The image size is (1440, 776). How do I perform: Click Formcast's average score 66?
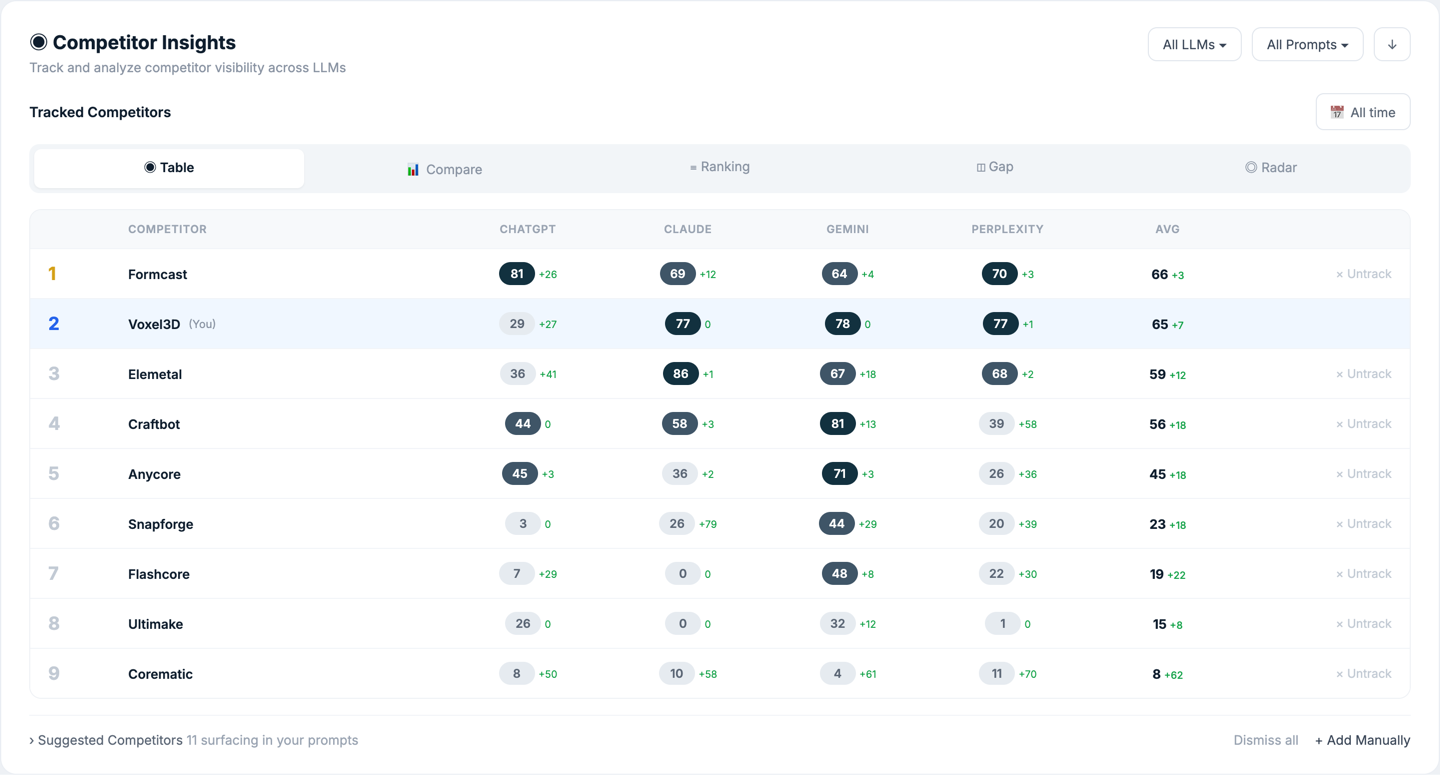(1160, 274)
